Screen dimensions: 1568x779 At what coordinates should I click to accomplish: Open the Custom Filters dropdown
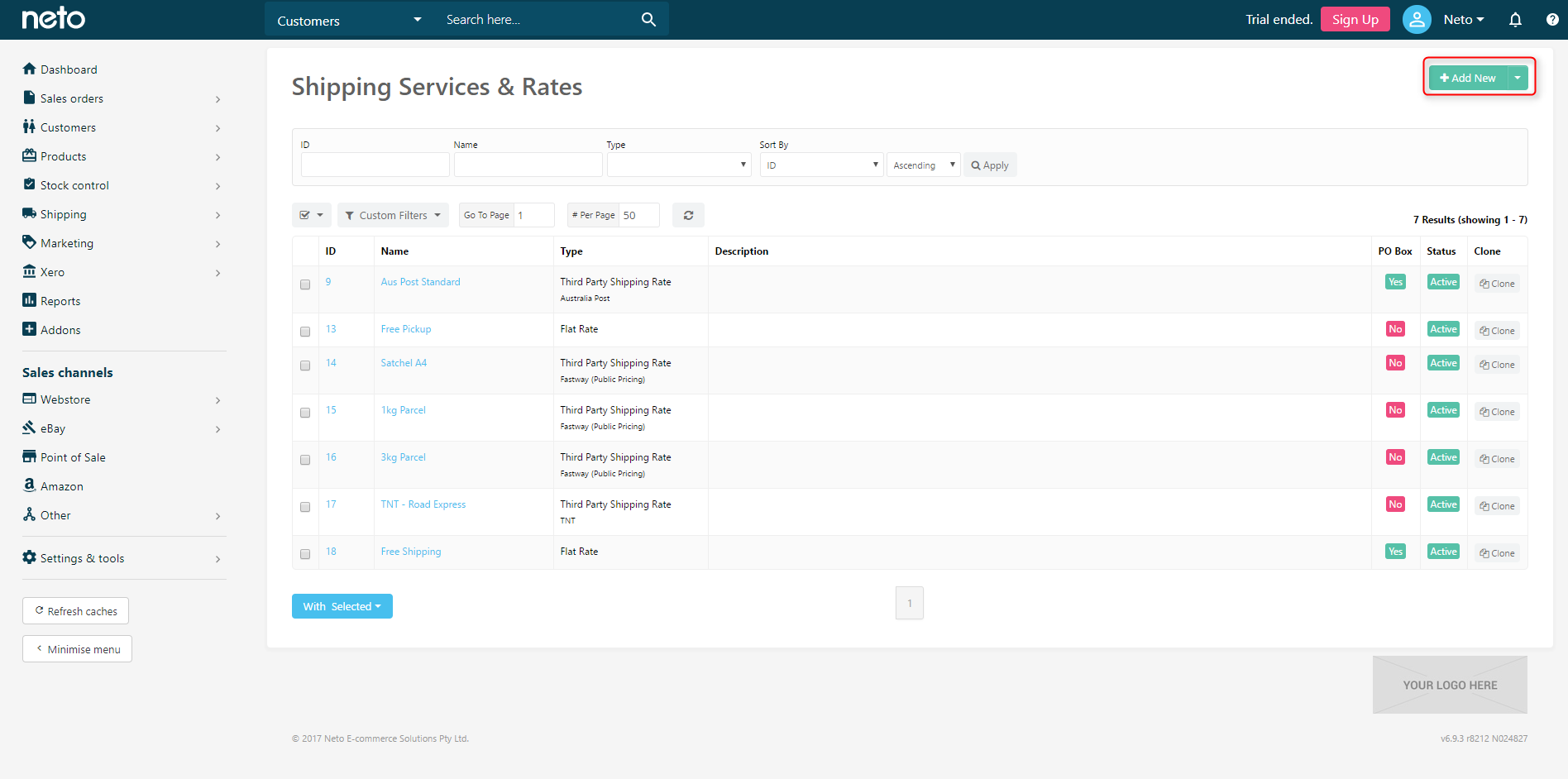tap(393, 215)
